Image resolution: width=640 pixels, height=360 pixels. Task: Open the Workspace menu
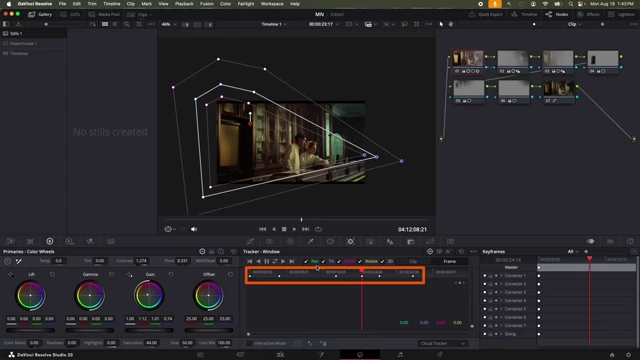pyautogui.click(x=272, y=4)
